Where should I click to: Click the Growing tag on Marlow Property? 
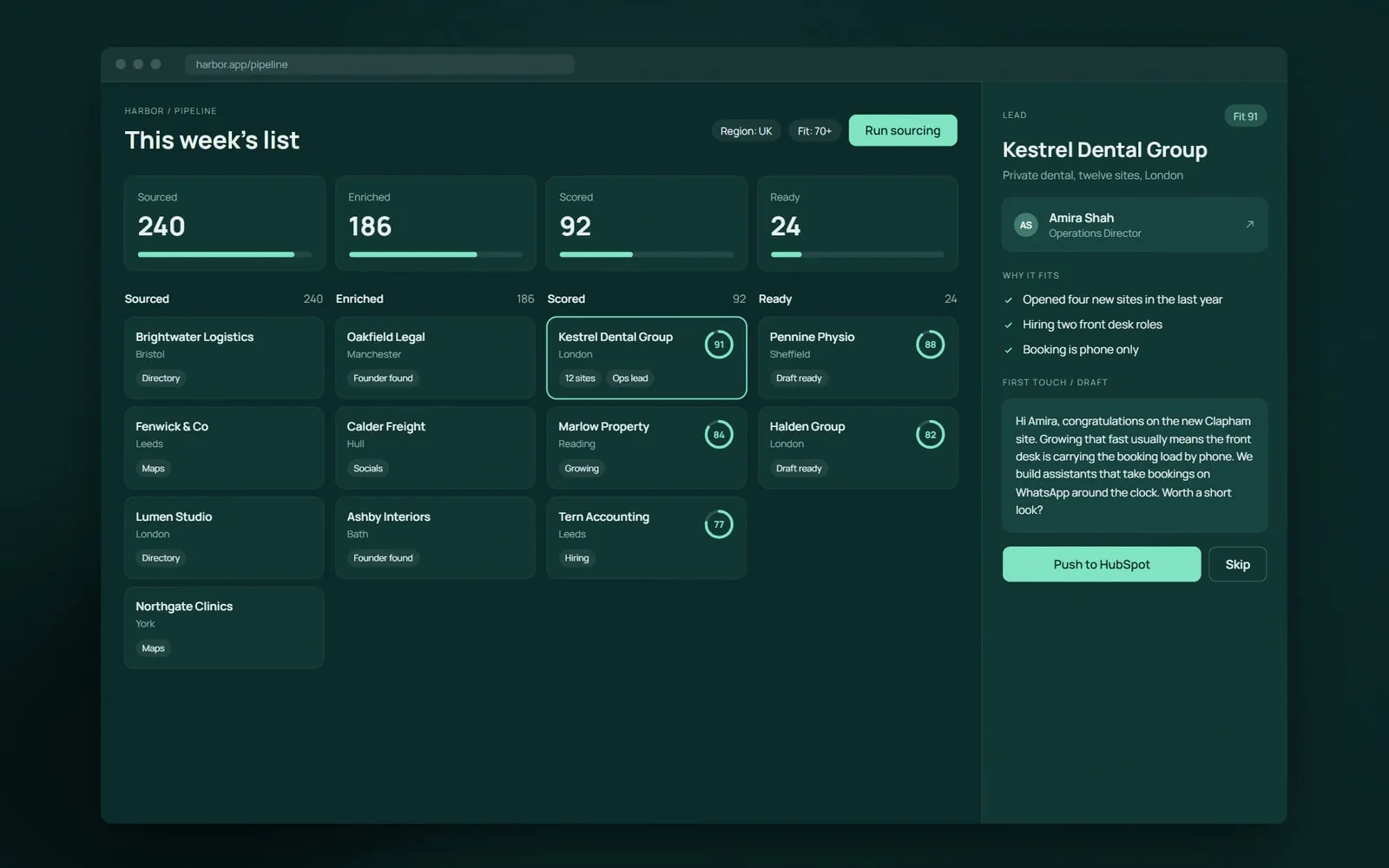point(582,469)
